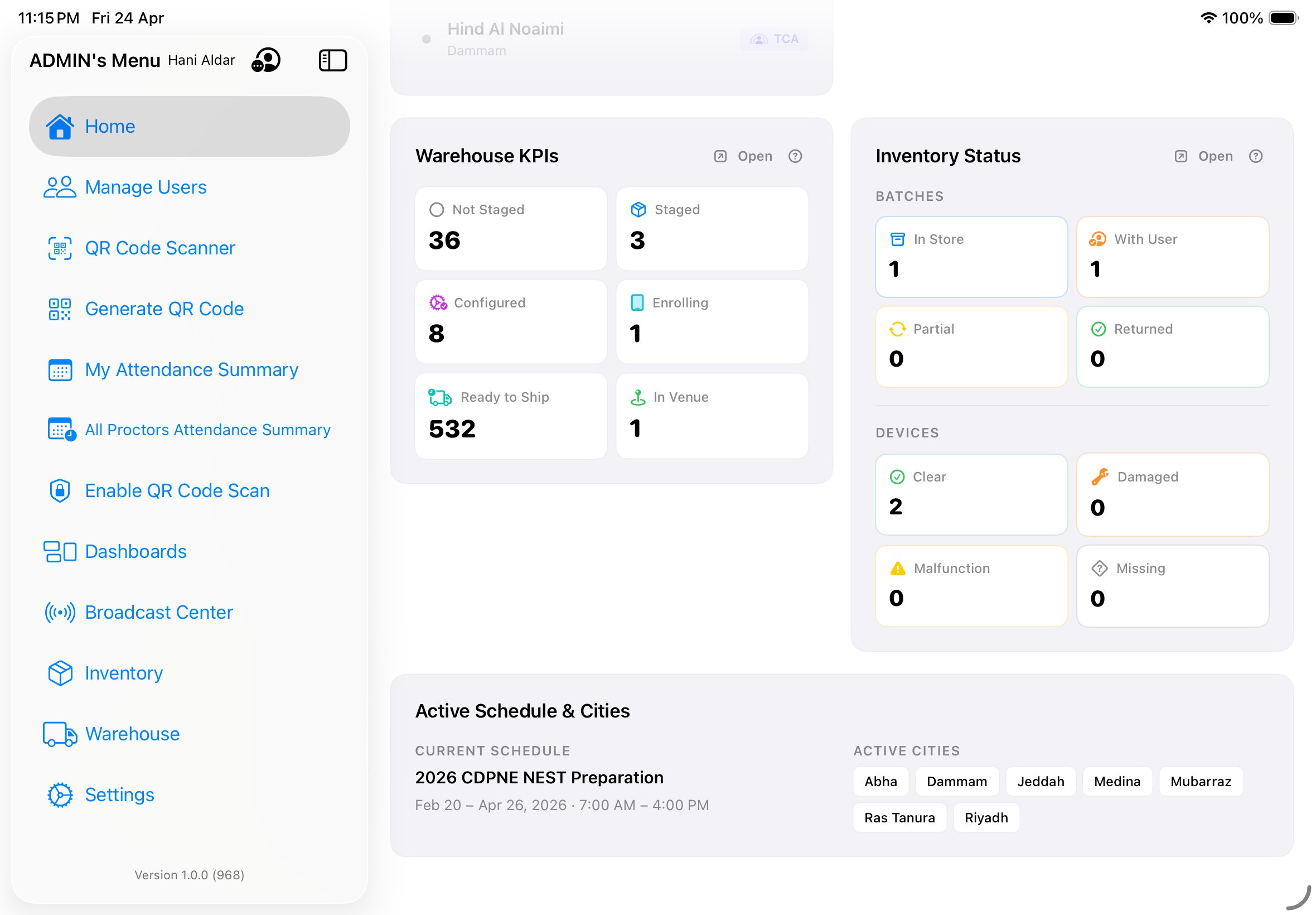
Task: Collapse the sidebar with the panel toggle
Action: pos(332,60)
